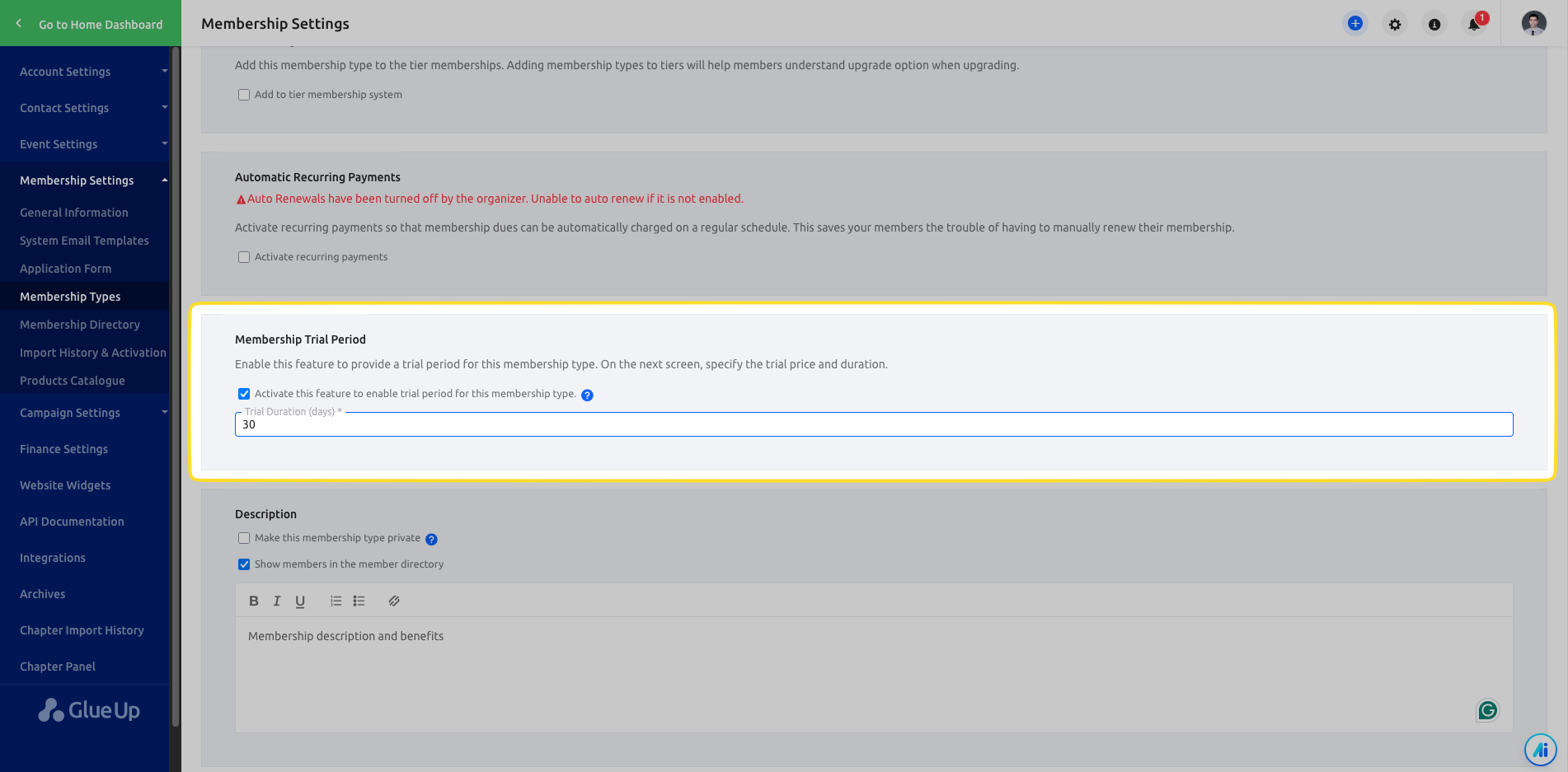Toggle italic formatting in description editor
Viewport: 1568px width, 772px height.
(277, 601)
